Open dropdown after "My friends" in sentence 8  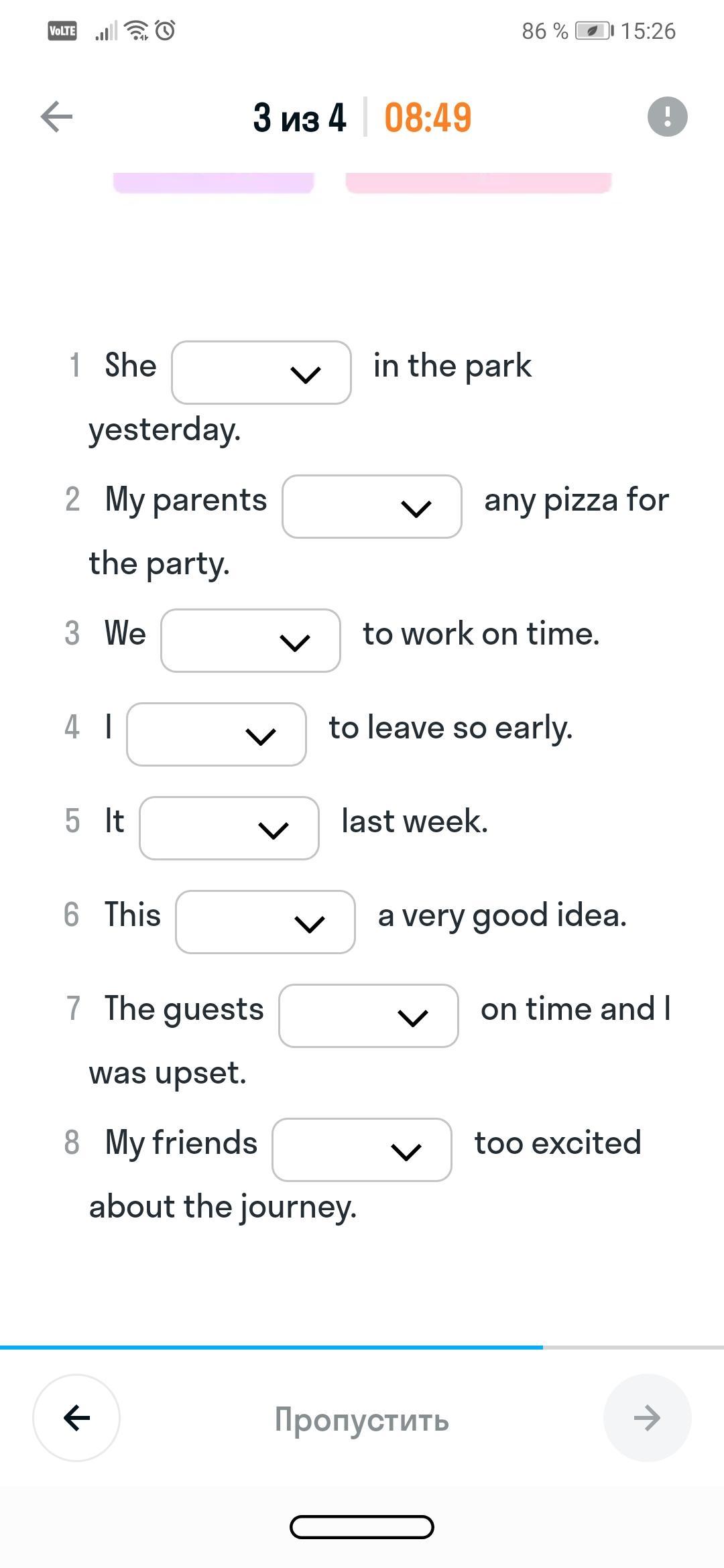[x=362, y=1150]
